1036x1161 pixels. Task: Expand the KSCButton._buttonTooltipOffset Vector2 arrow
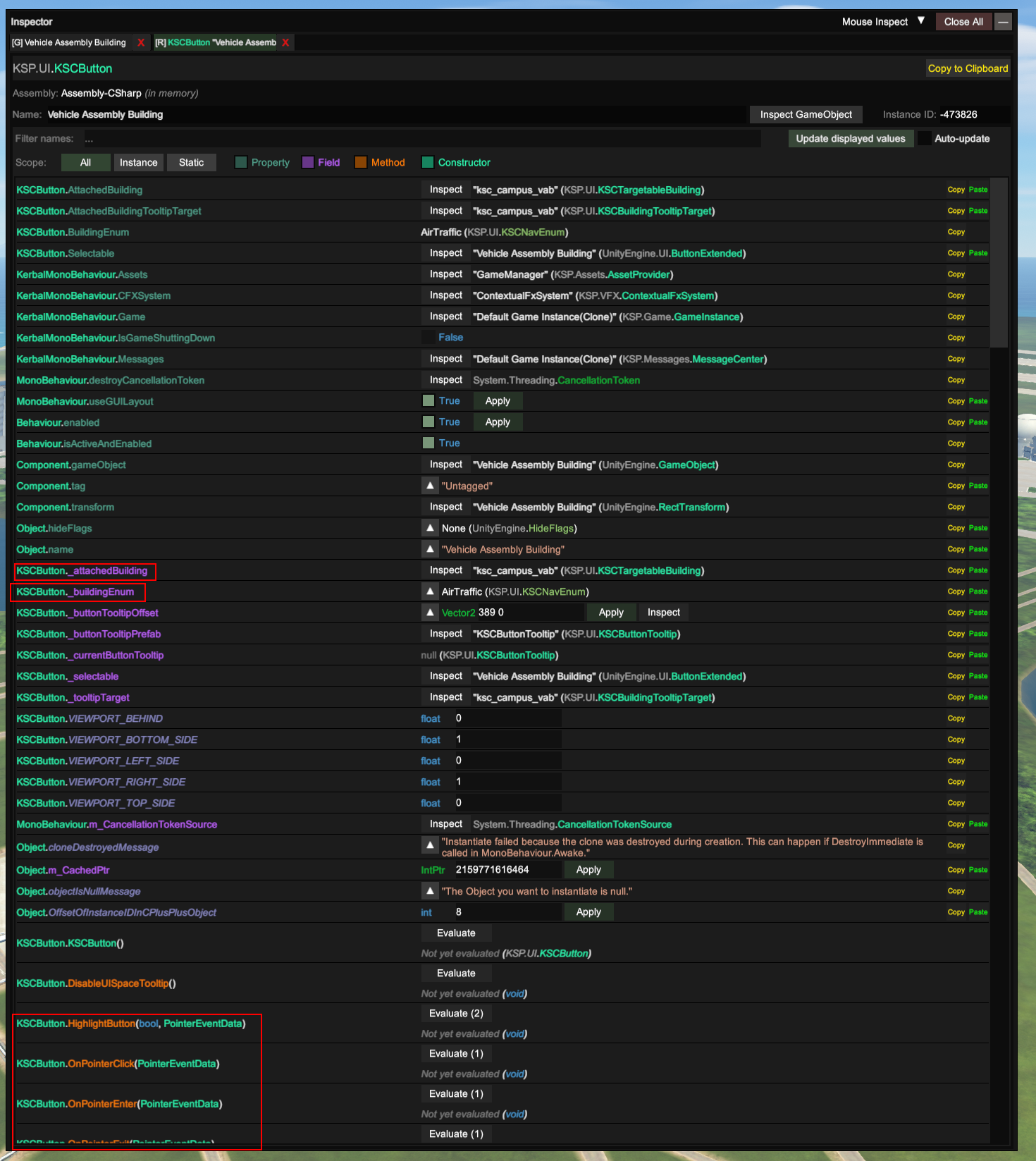click(x=430, y=613)
